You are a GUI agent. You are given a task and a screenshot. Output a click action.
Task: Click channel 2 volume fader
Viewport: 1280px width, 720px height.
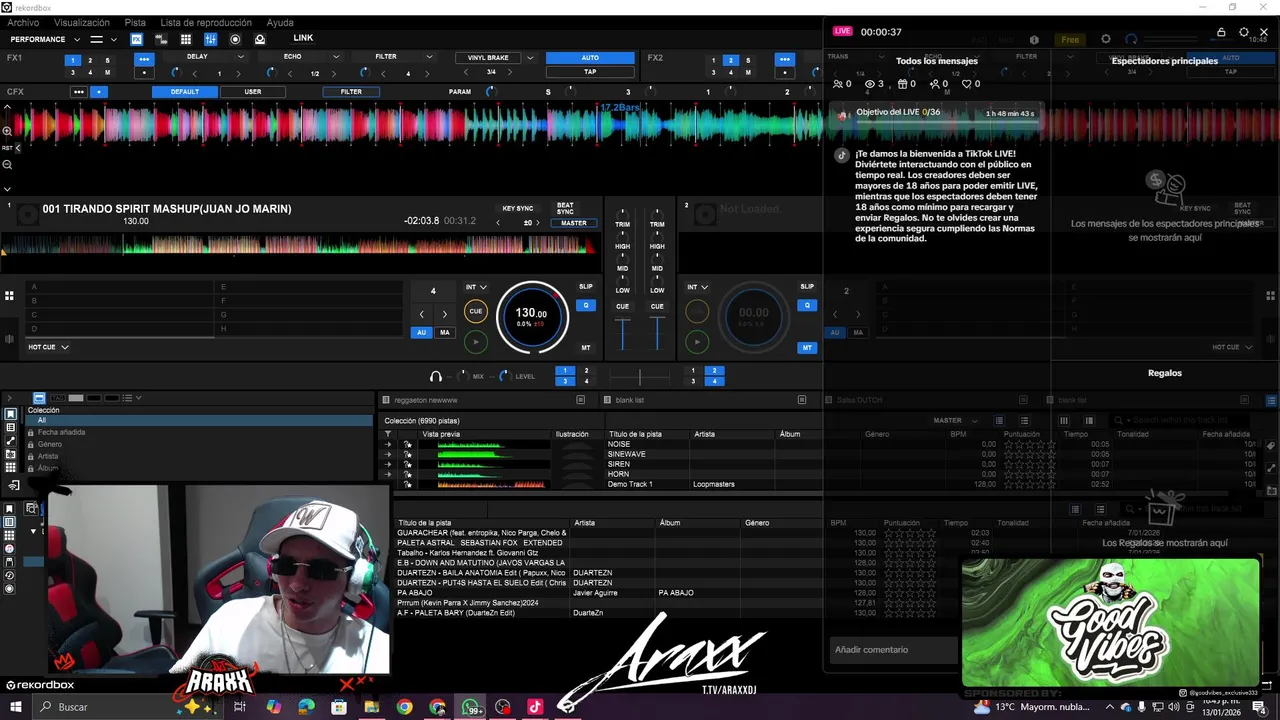(x=657, y=334)
